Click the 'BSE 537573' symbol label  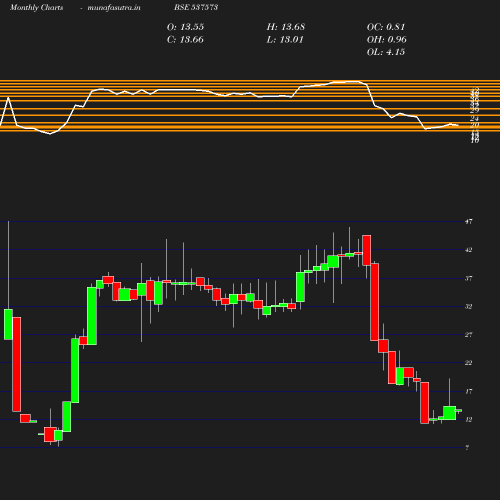point(196,7)
